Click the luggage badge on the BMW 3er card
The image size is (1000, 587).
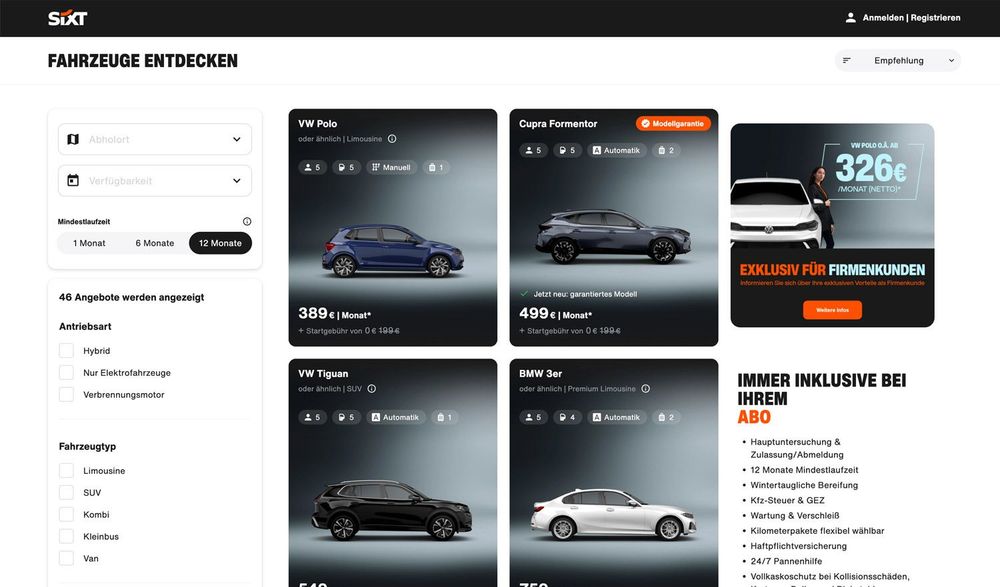666,417
